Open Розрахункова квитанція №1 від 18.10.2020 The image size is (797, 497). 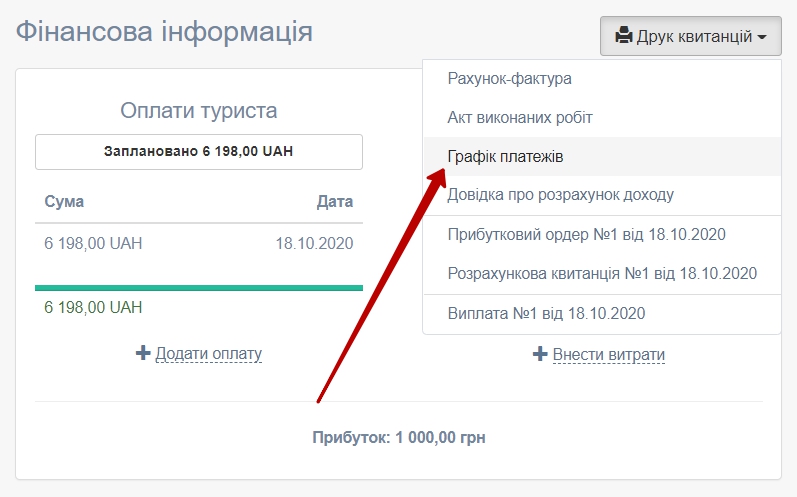(x=601, y=273)
